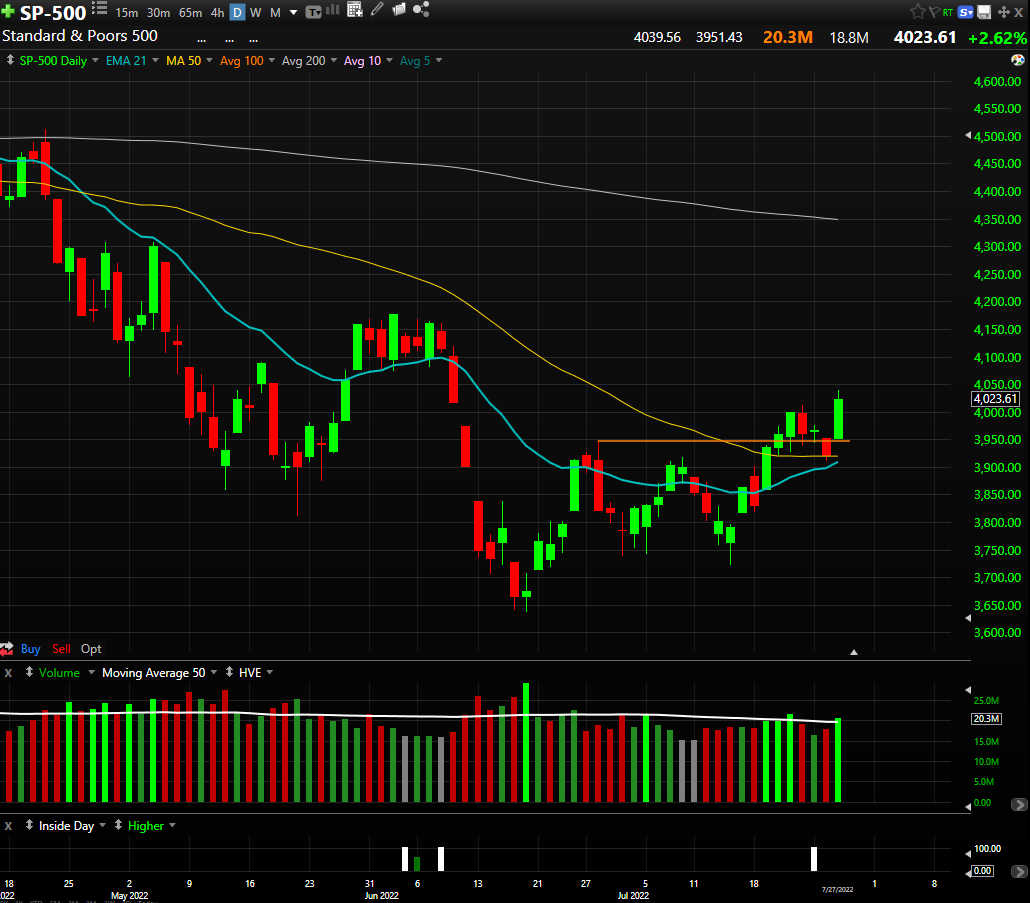Click the reorder arrows next to Volume

(30, 672)
